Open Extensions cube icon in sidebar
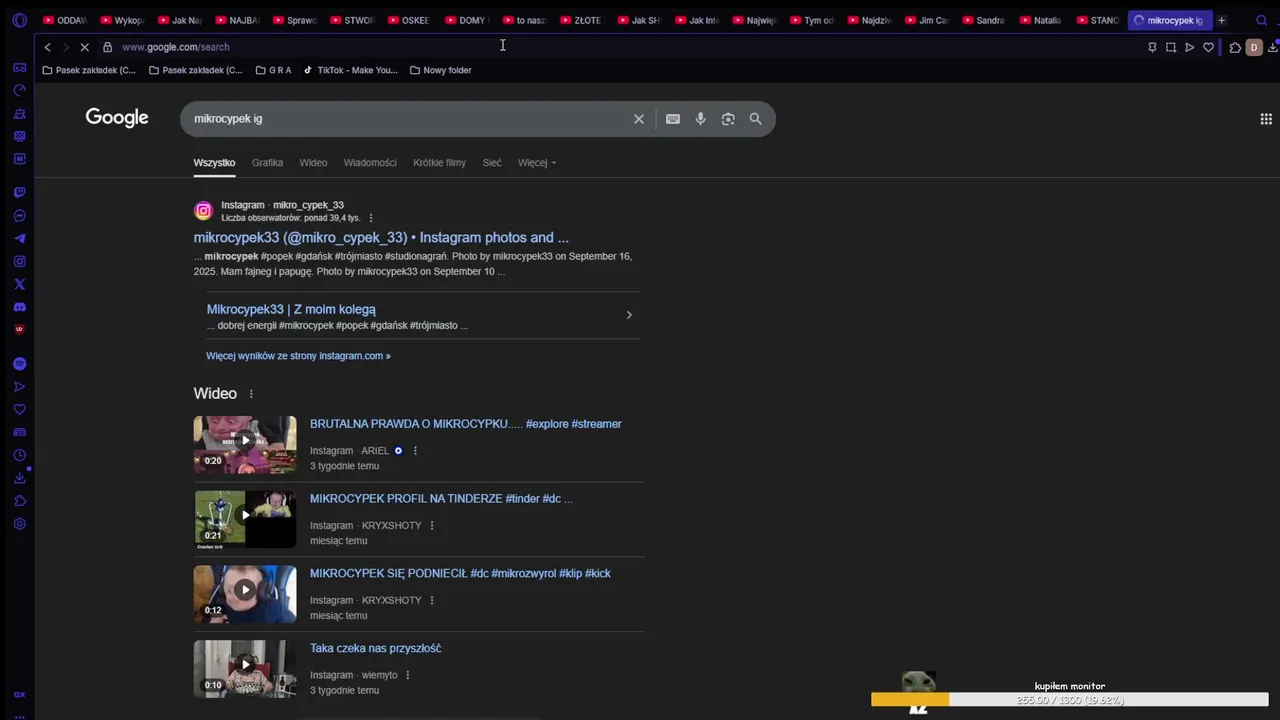This screenshot has width=1280, height=720. 19,501
